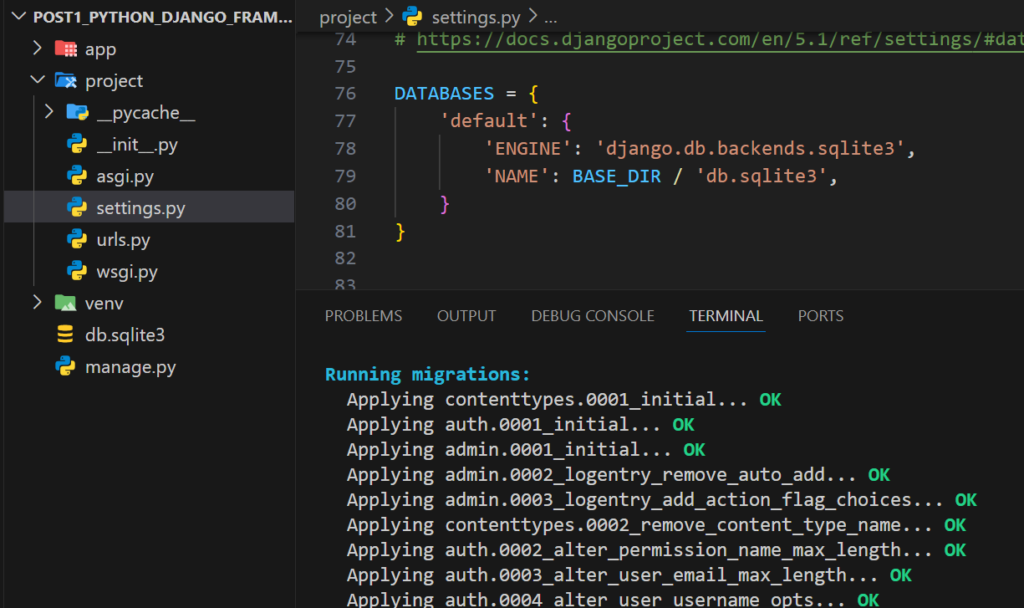Click the admin.0003_logentry_add_action_flag_choices terminal line
This screenshot has height=608, width=1024.
662,500
